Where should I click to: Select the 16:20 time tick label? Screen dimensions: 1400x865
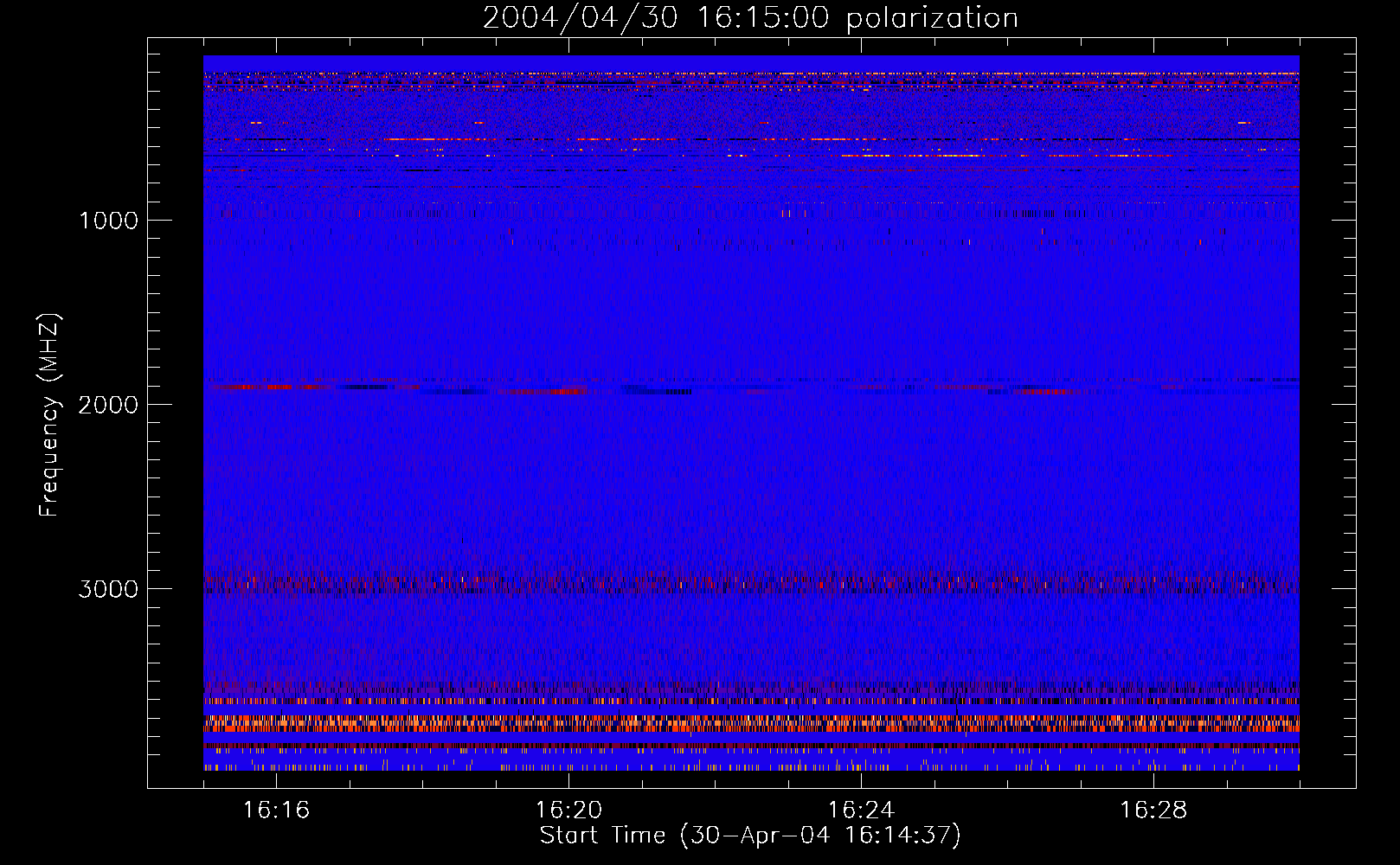[x=568, y=811]
